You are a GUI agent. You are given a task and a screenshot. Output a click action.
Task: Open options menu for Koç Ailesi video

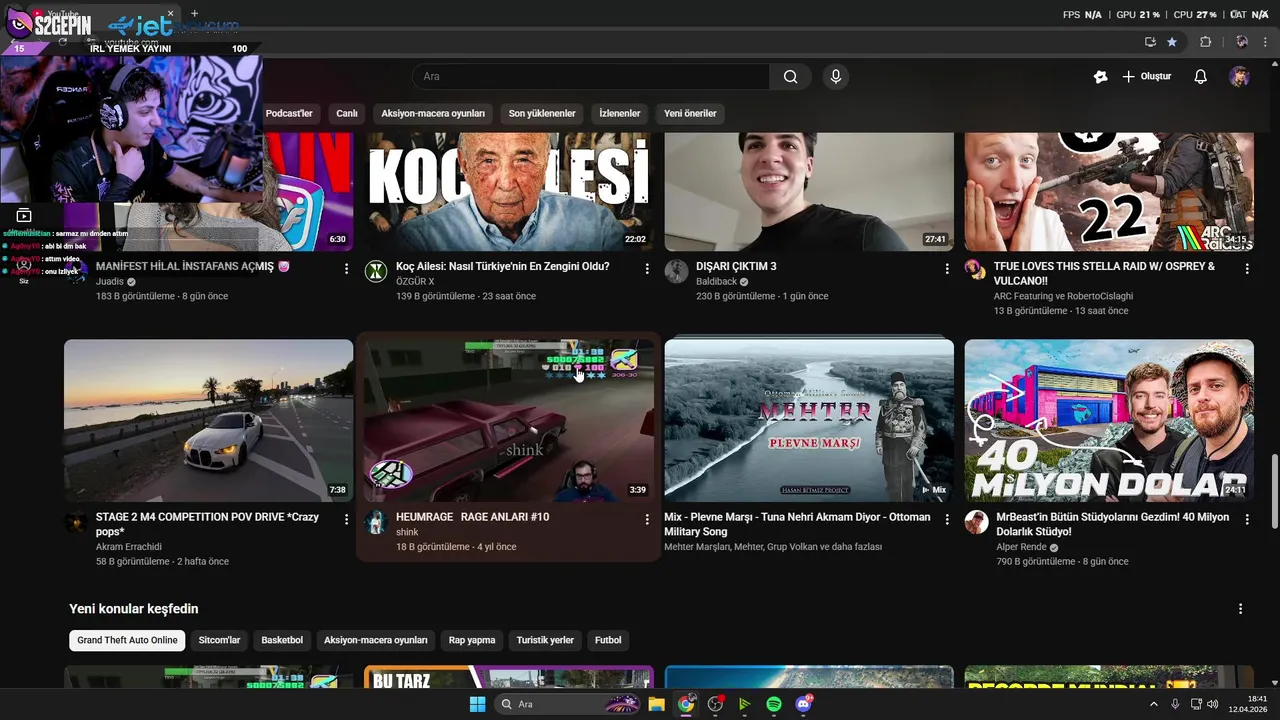point(647,269)
